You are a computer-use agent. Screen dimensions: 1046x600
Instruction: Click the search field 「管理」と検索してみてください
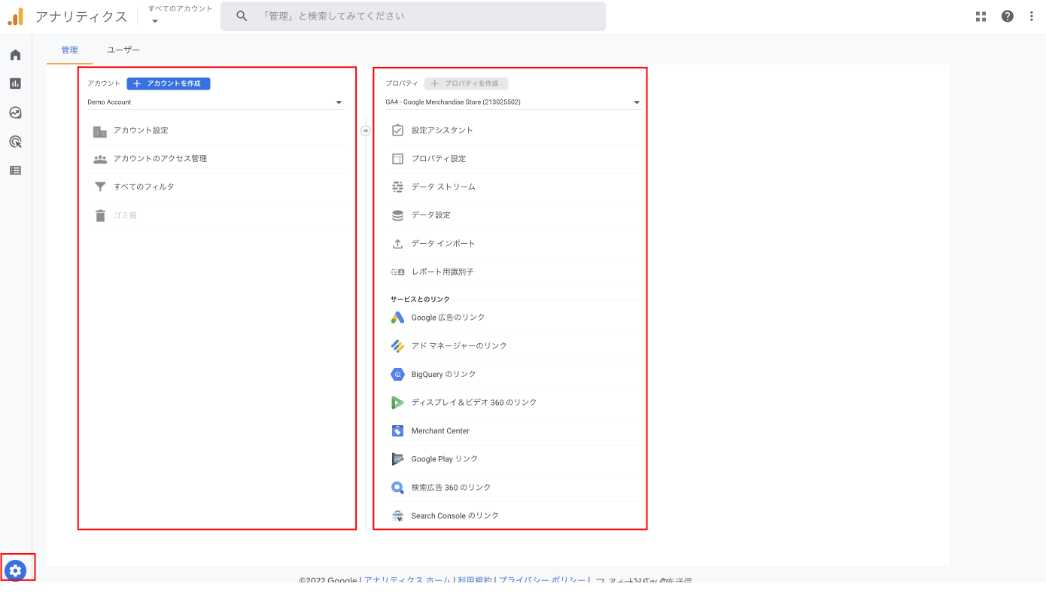point(413,16)
